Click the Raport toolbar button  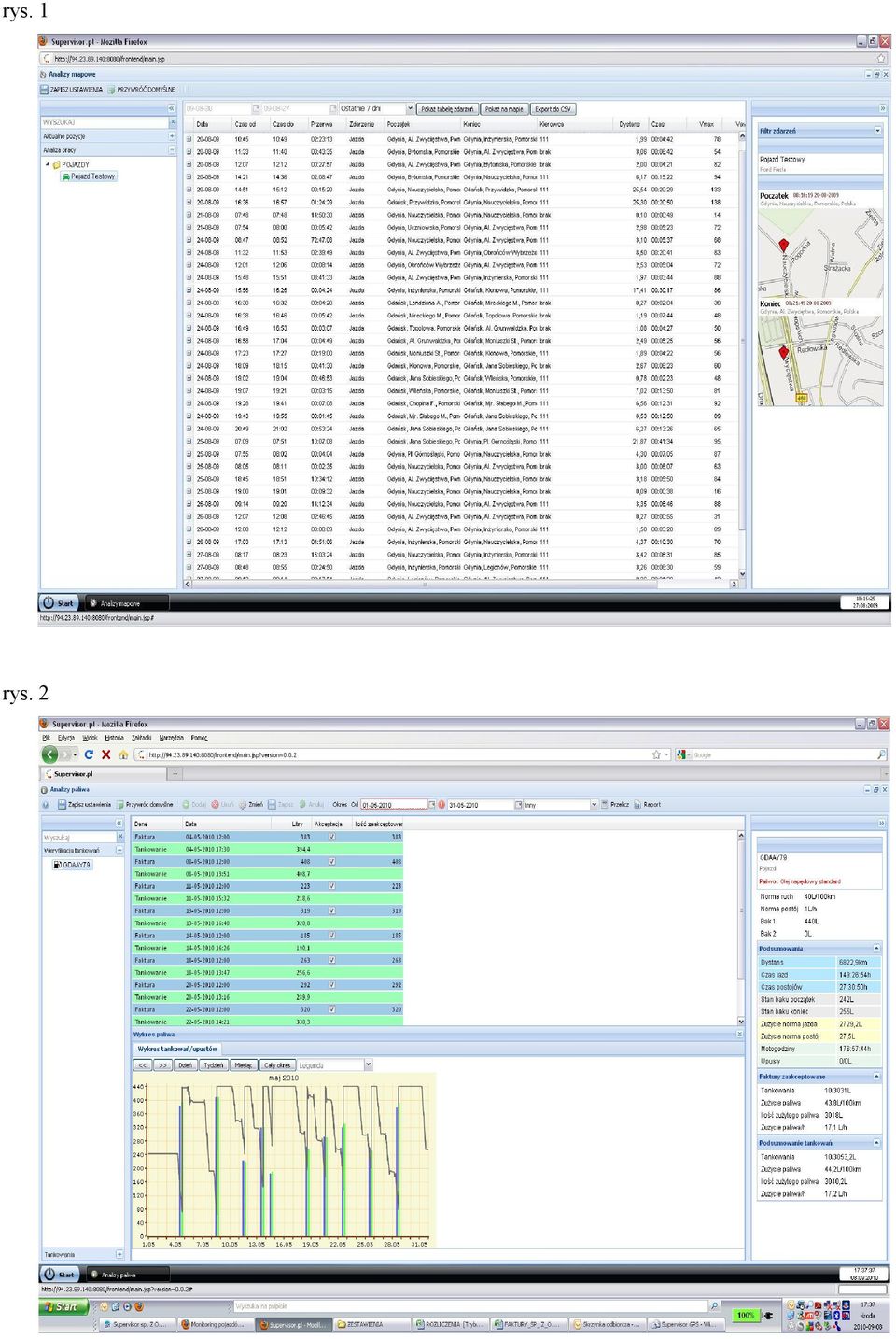point(648,805)
